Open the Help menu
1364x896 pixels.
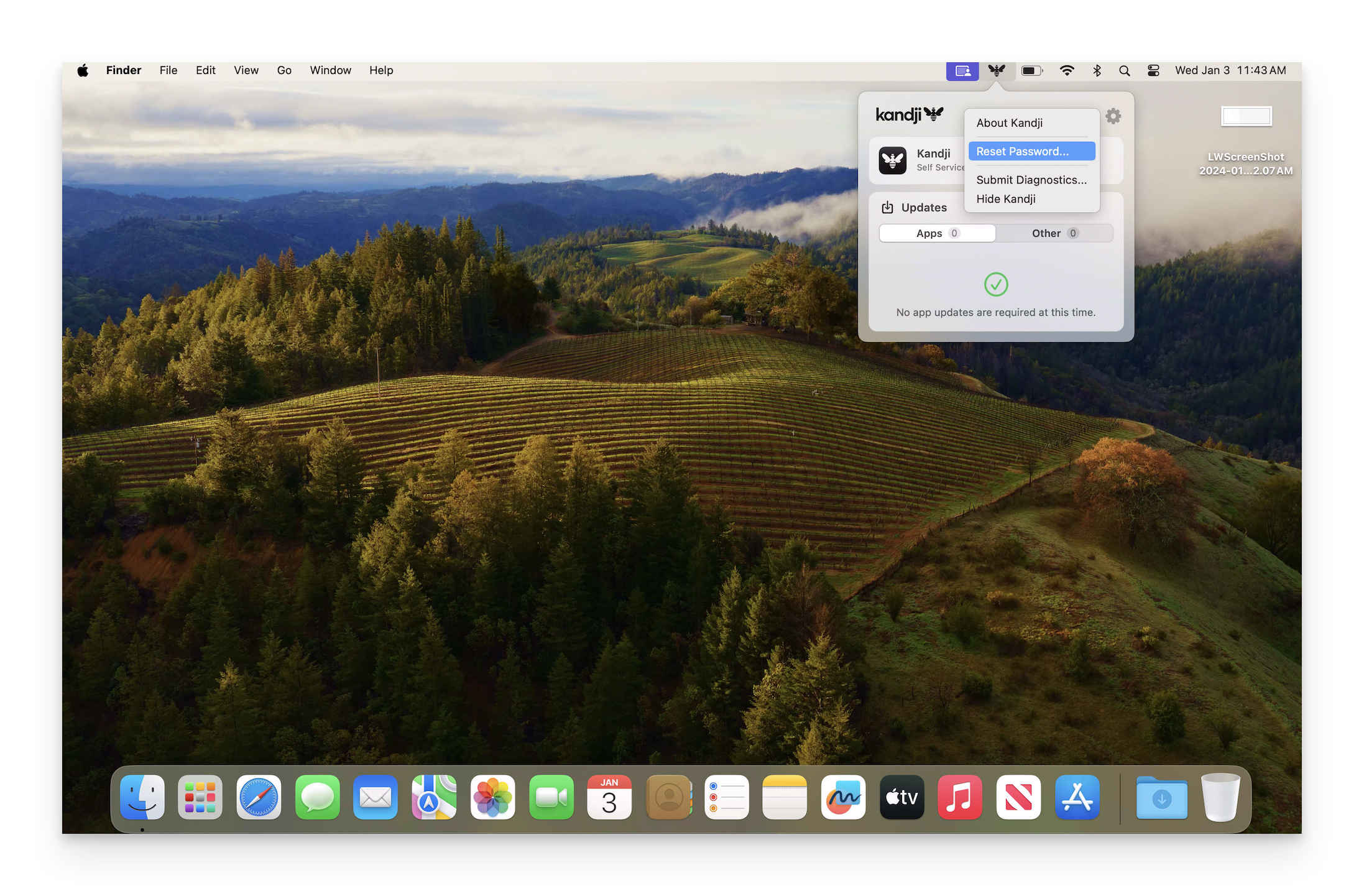click(381, 70)
